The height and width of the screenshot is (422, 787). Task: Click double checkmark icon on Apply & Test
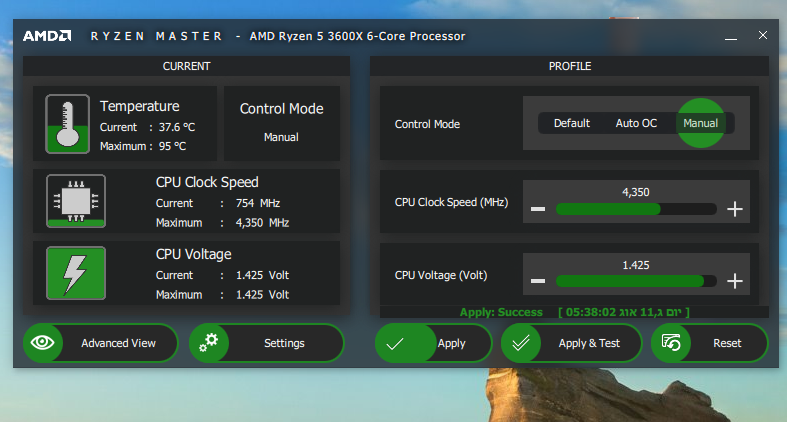pyautogui.click(x=521, y=343)
